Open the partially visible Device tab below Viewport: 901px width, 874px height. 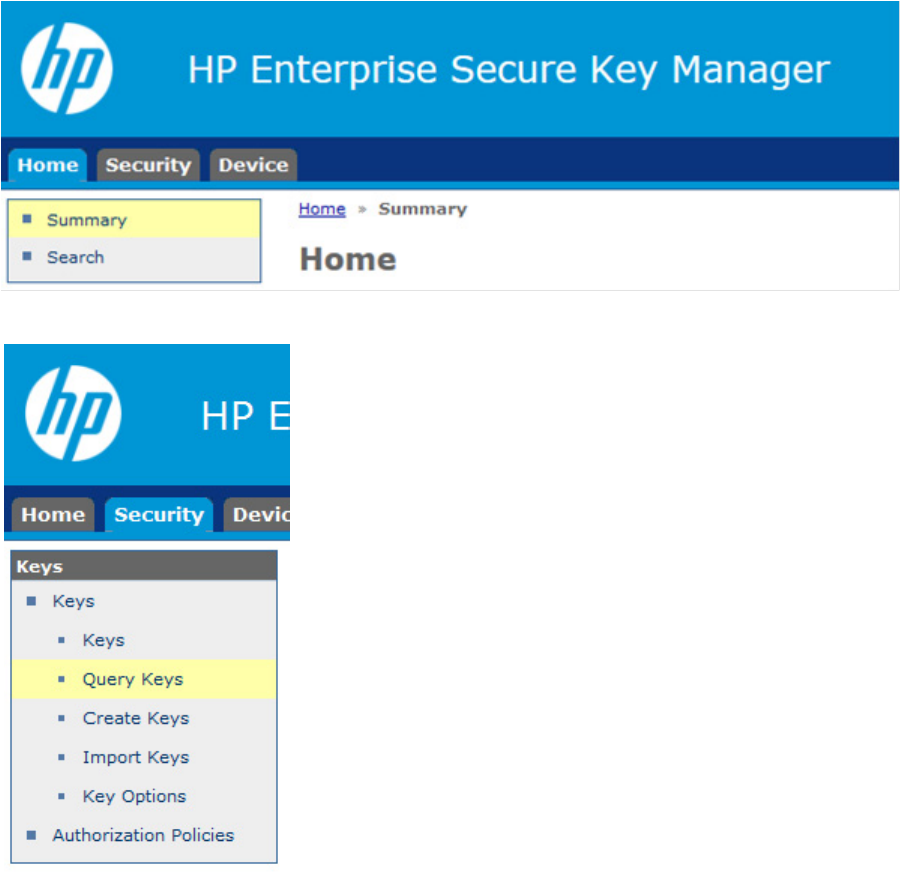pyautogui.click(x=257, y=515)
